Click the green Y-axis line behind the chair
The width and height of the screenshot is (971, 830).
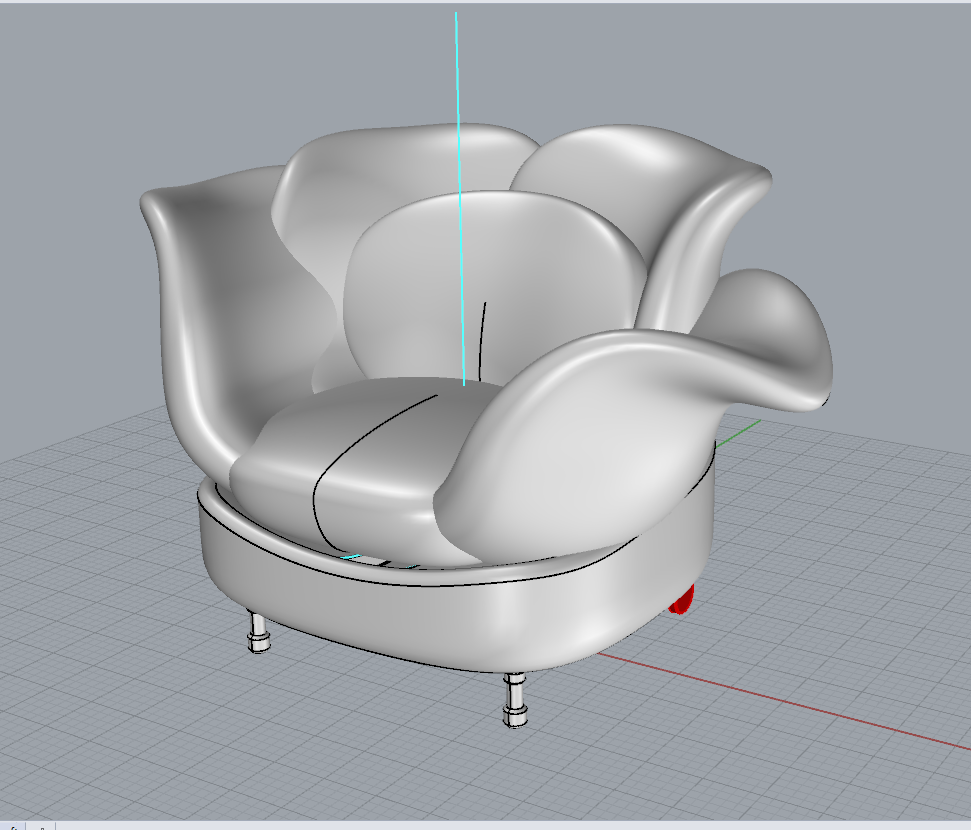point(738,432)
